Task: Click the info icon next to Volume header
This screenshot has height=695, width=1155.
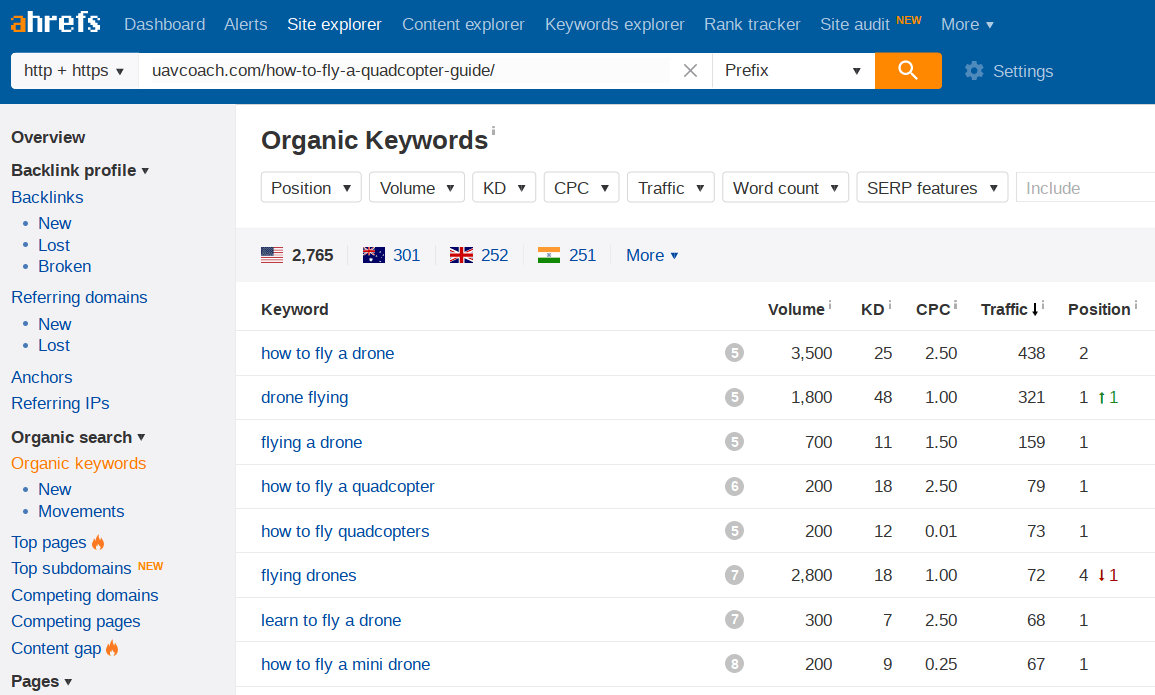Action: point(830,304)
